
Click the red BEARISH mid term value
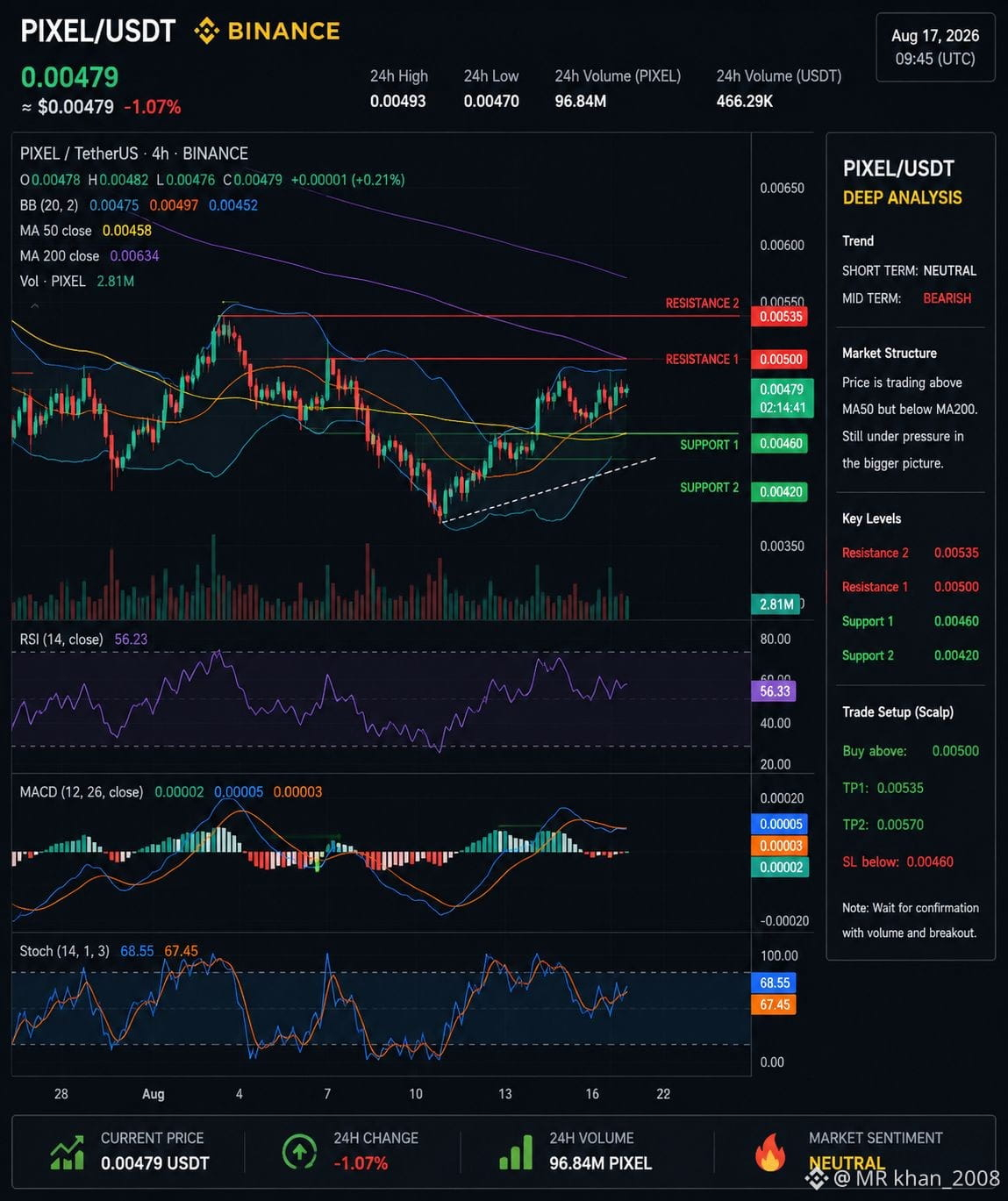(947, 298)
